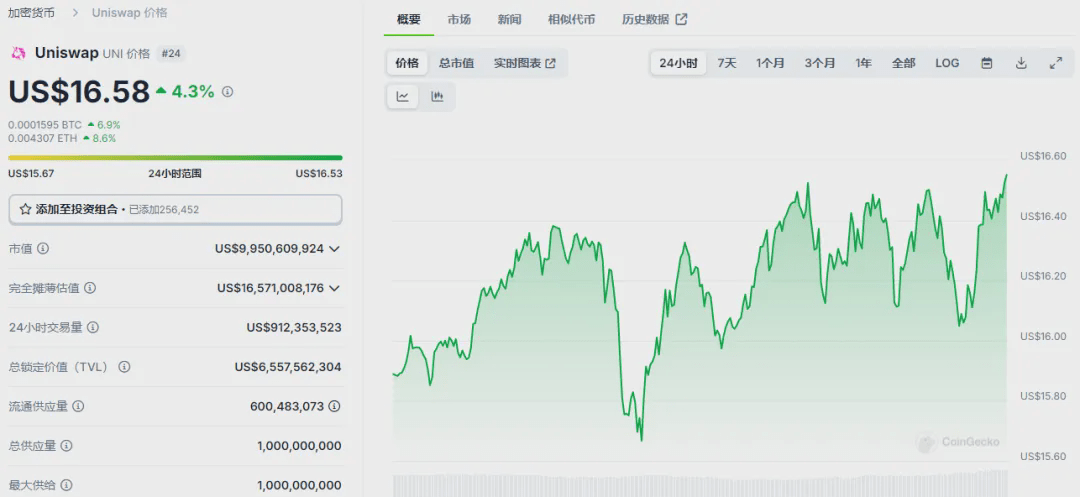The height and width of the screenshot is (497, 1080).
Task: Select the 1年 time range
Action: tap(864, 63)
